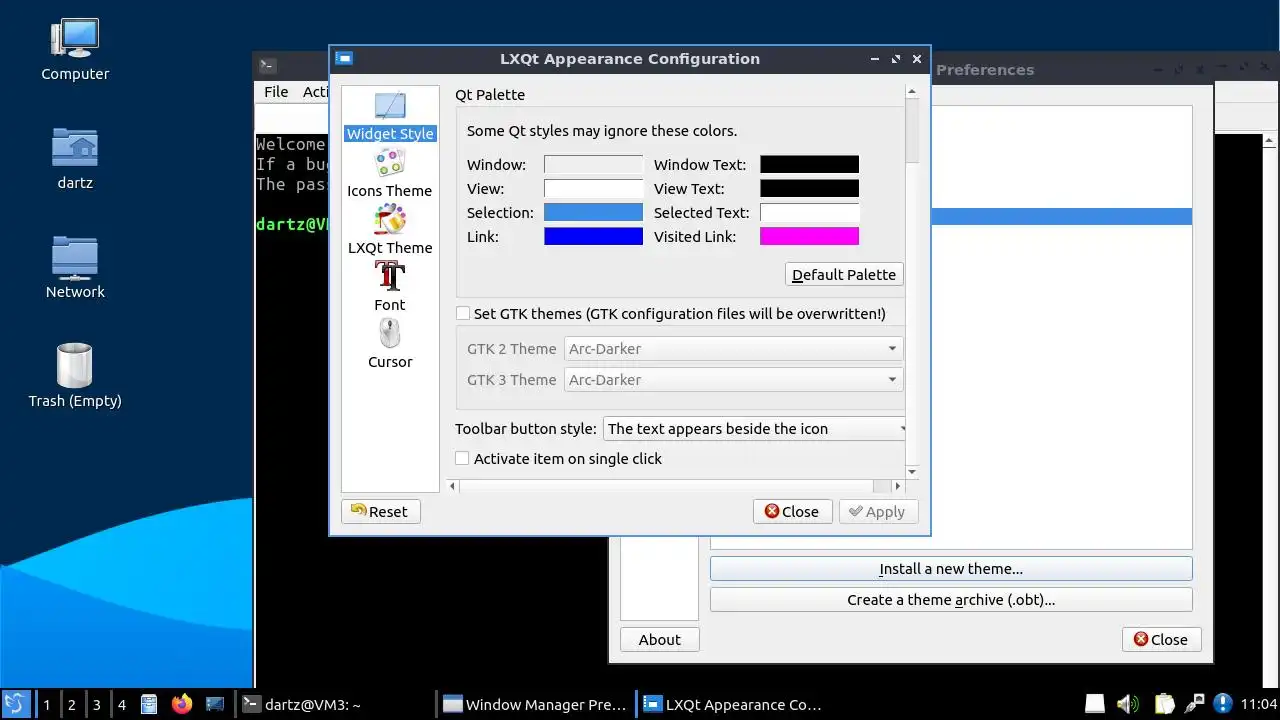Toggle Activate item on single click

click(463, 459)
